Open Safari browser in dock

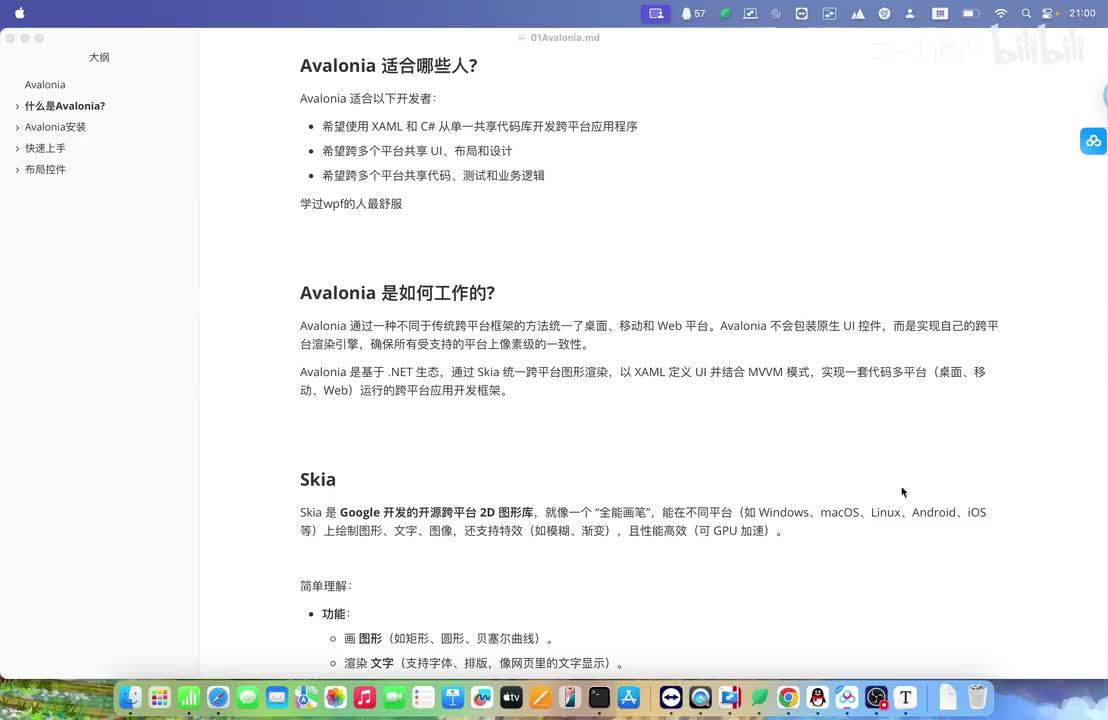(218, 698)
